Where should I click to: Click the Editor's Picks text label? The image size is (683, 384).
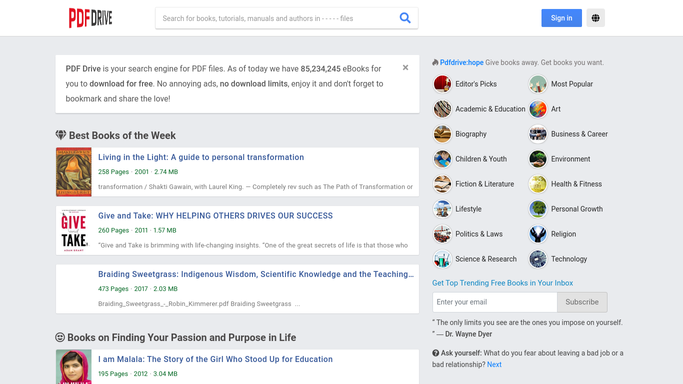coord(476,84)
